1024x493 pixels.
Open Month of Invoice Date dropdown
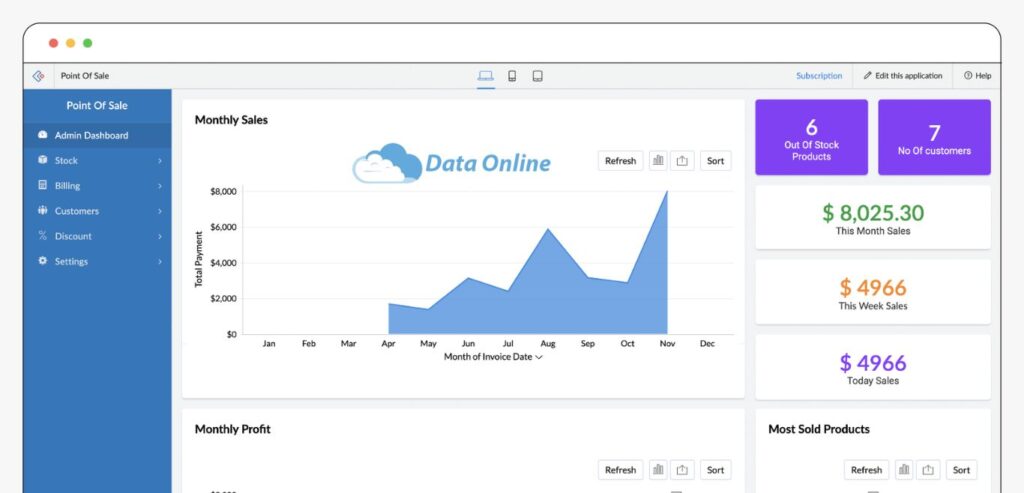[x=493, y=357]
